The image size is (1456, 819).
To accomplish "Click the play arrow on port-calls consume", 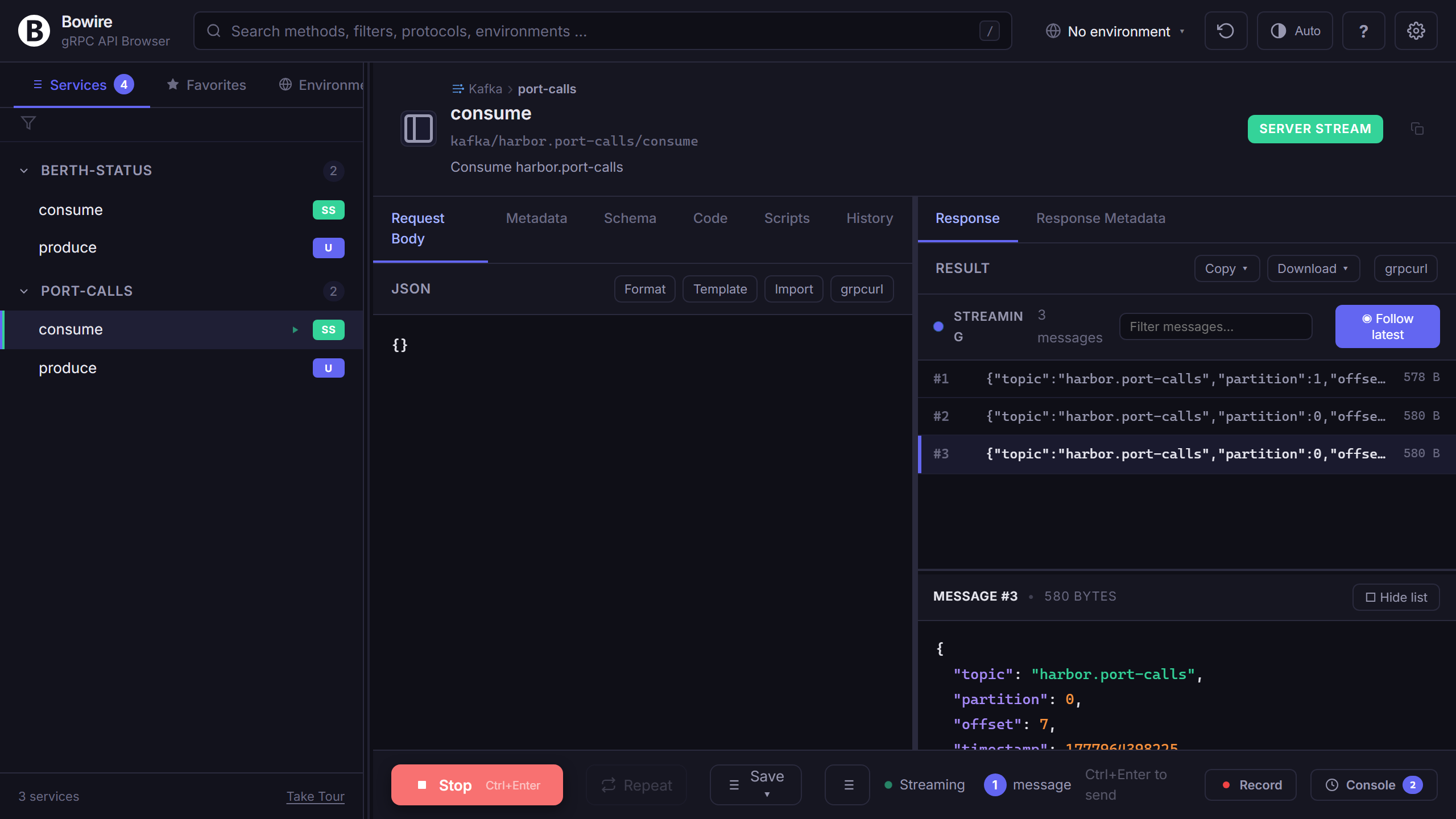I will (x=295, y=330).
